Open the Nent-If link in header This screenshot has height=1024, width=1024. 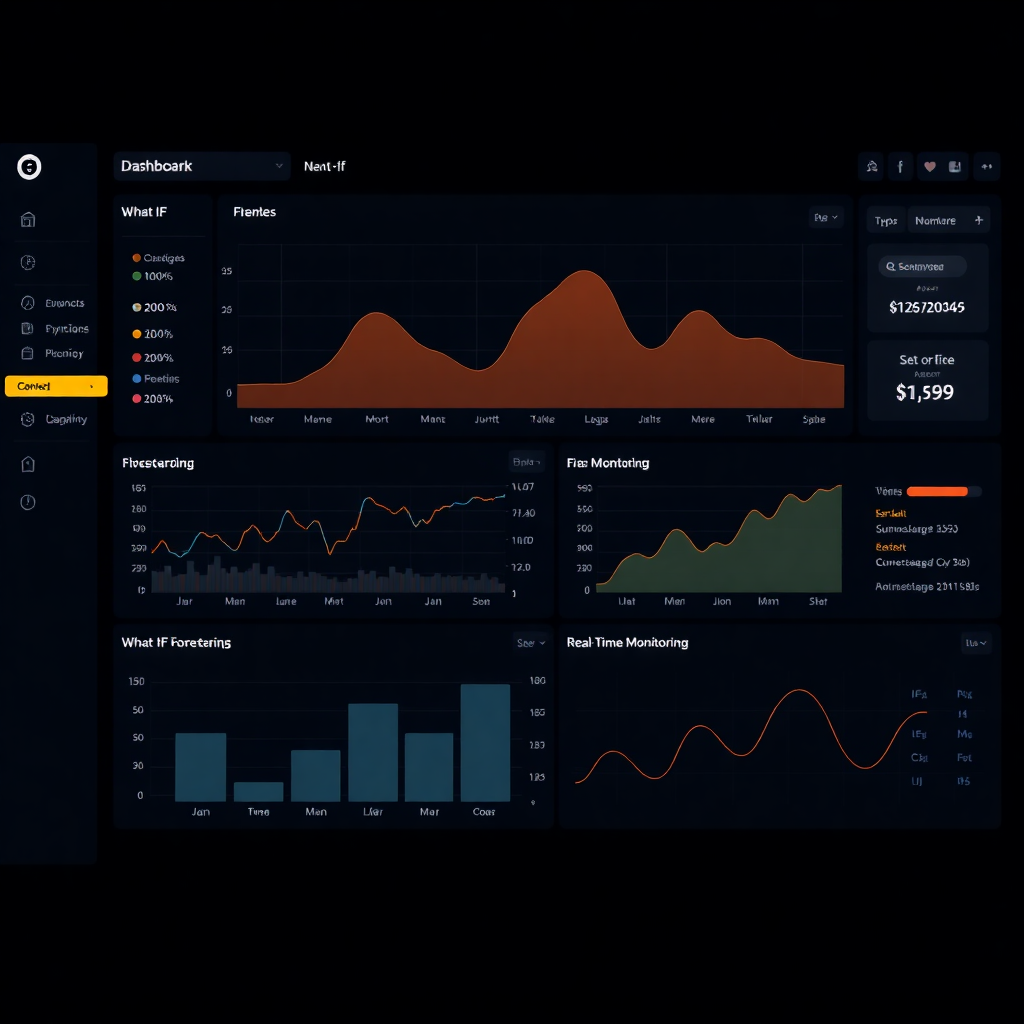coord(325,167)
